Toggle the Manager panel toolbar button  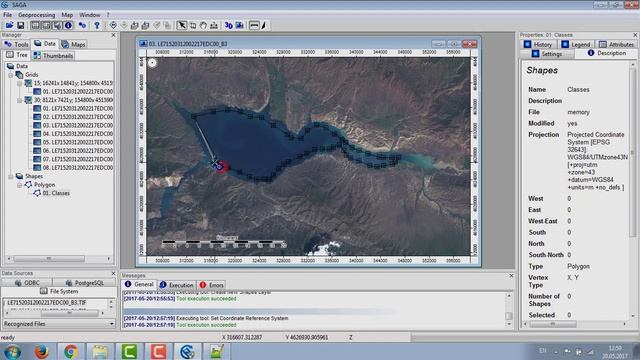[x=35, y=25]
